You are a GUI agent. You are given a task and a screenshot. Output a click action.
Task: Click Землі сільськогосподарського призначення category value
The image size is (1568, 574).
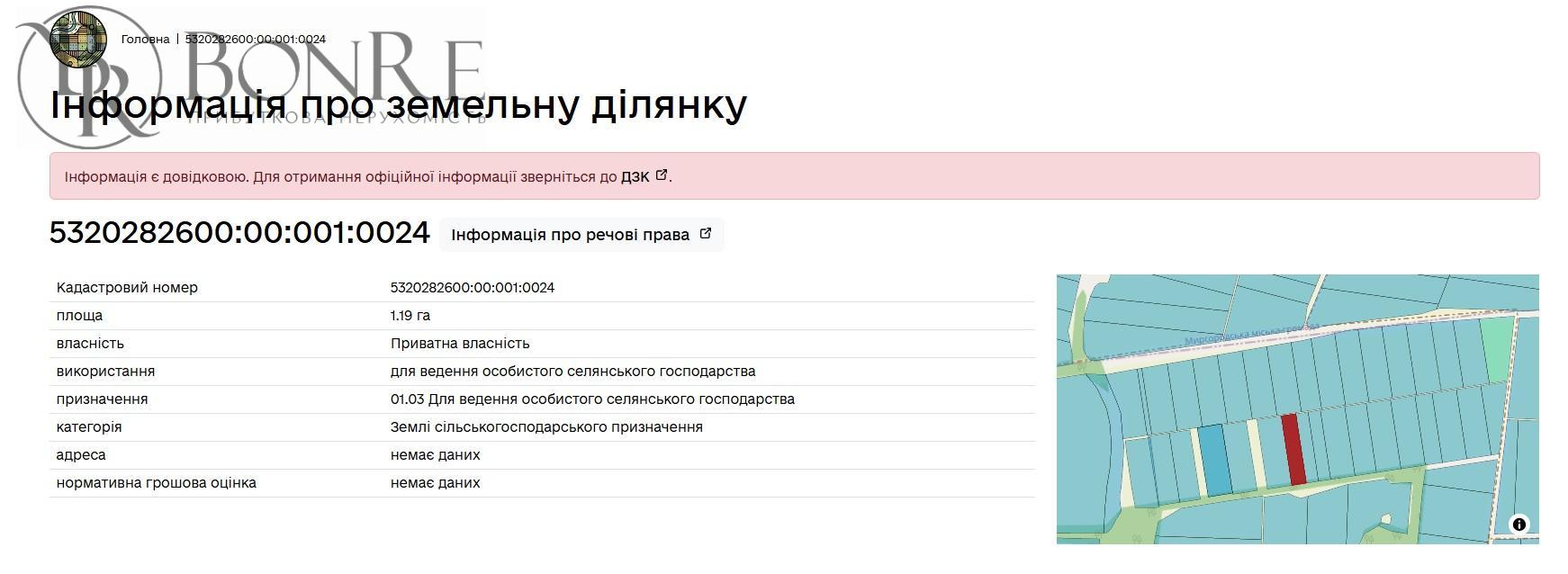tap(546, 427)
